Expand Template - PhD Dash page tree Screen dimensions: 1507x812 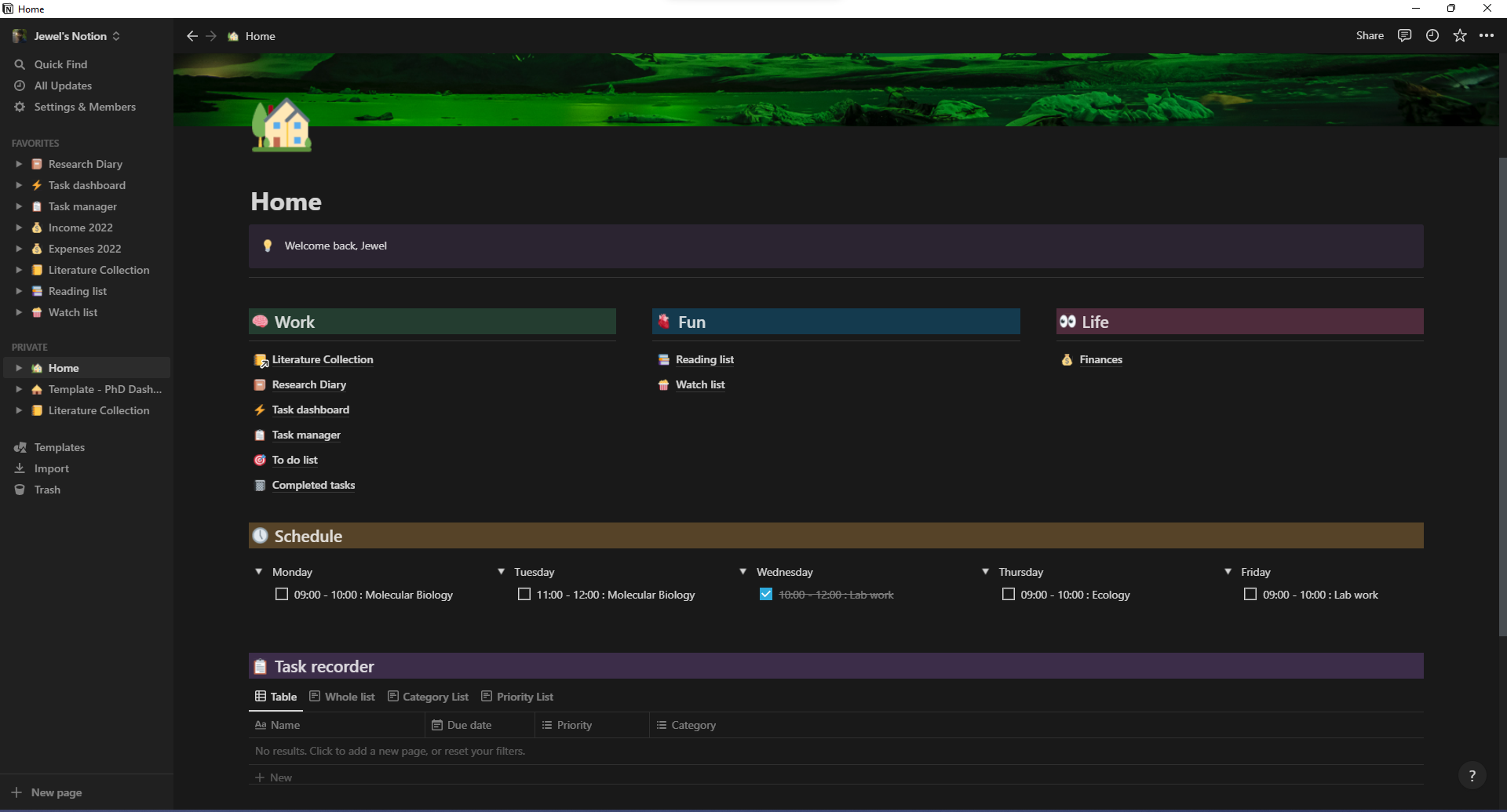click(19, 389)
